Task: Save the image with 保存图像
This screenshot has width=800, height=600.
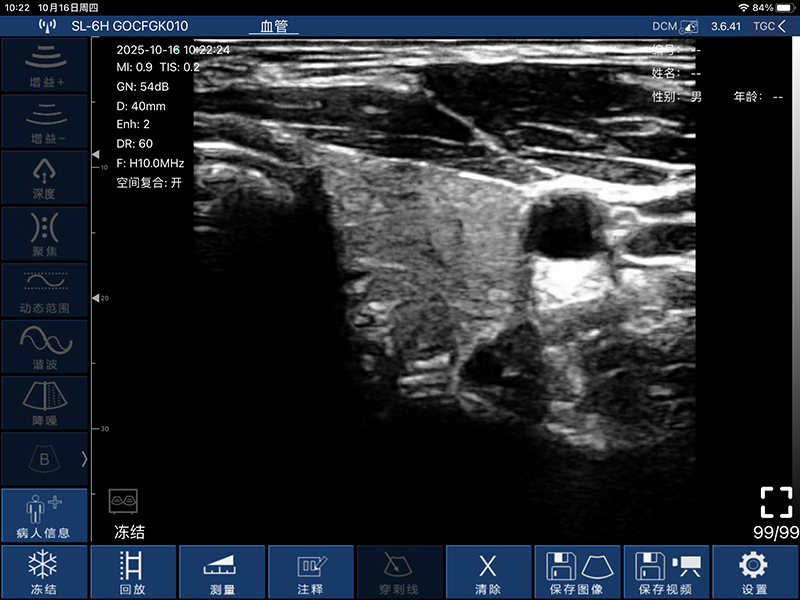Action: [578, 572]
